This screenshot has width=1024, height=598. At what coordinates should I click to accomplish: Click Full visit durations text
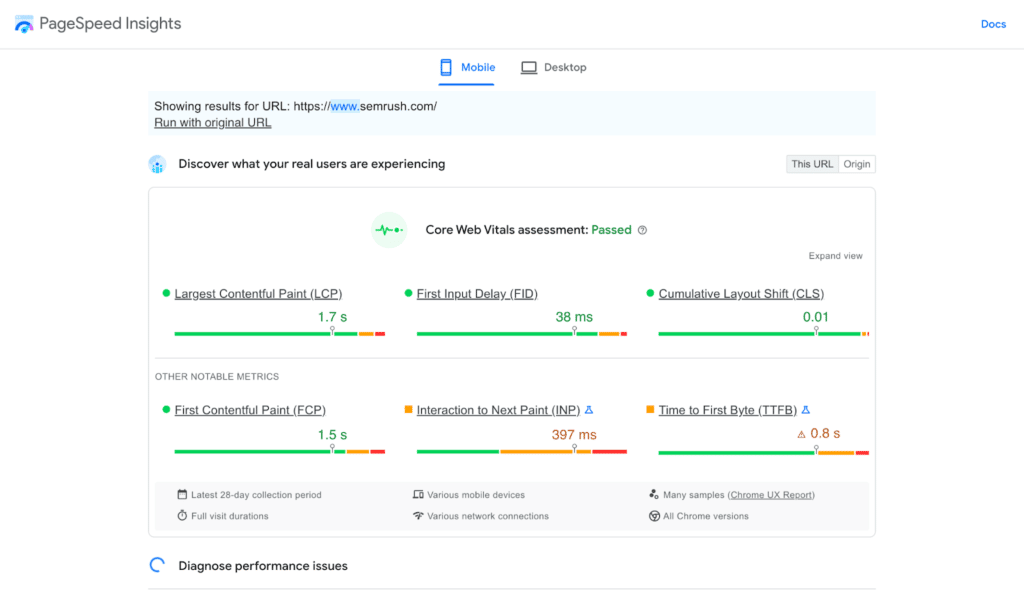coord(230,516)
